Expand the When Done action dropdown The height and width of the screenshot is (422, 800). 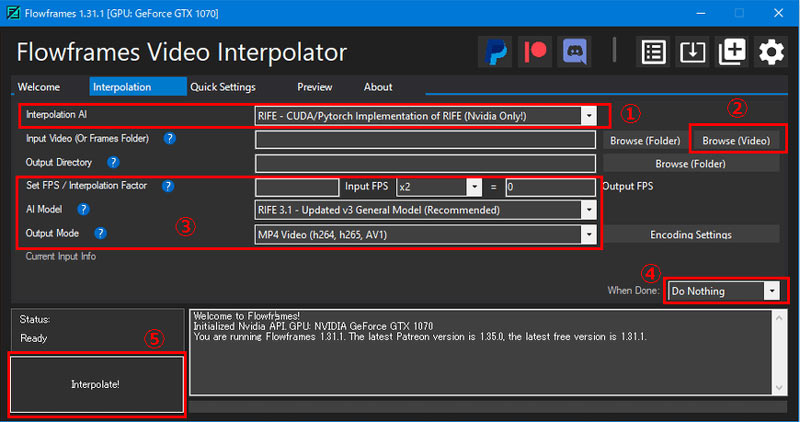[770, 291]
